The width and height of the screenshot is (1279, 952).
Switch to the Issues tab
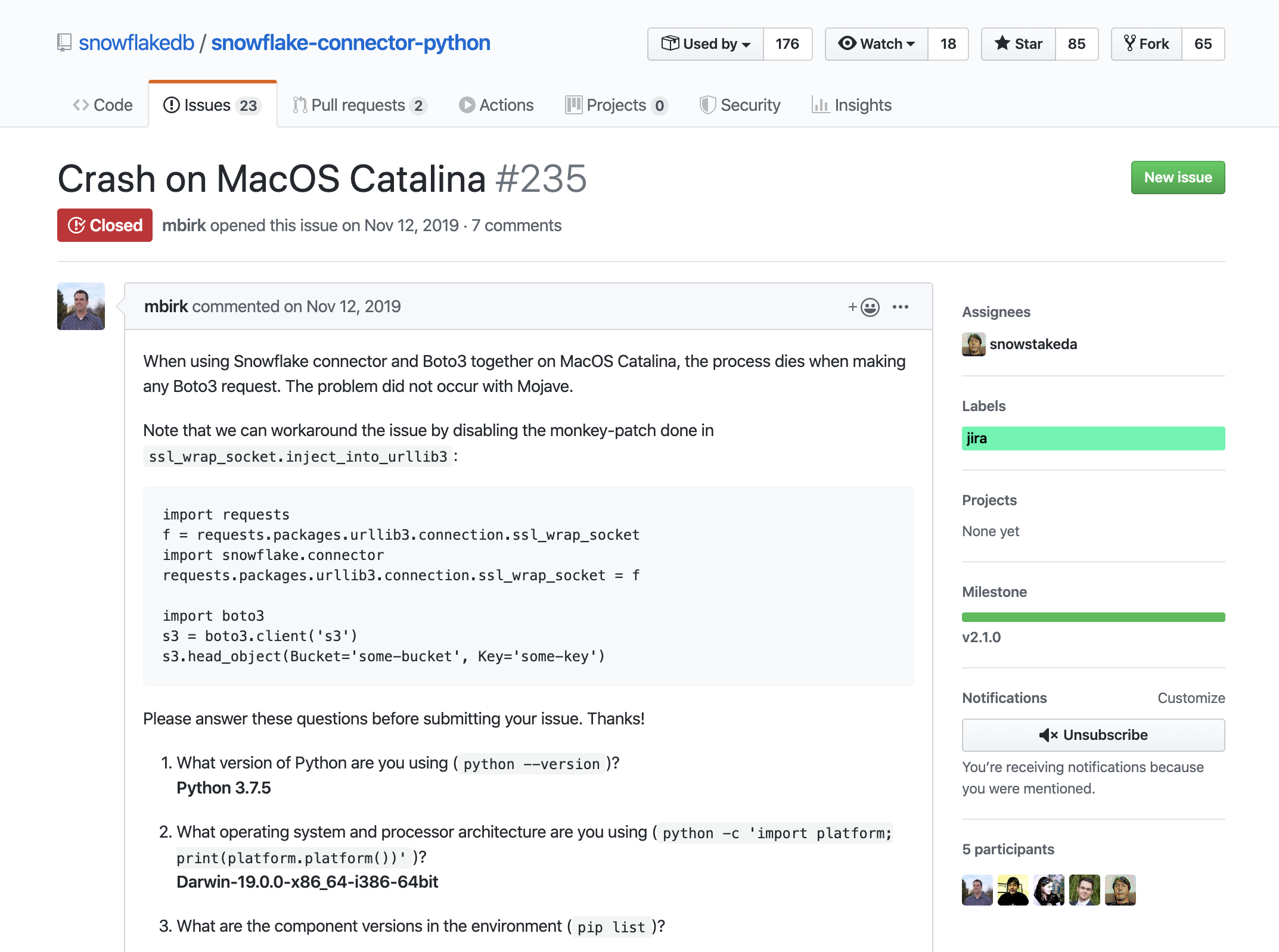click(x=213, y=105)
